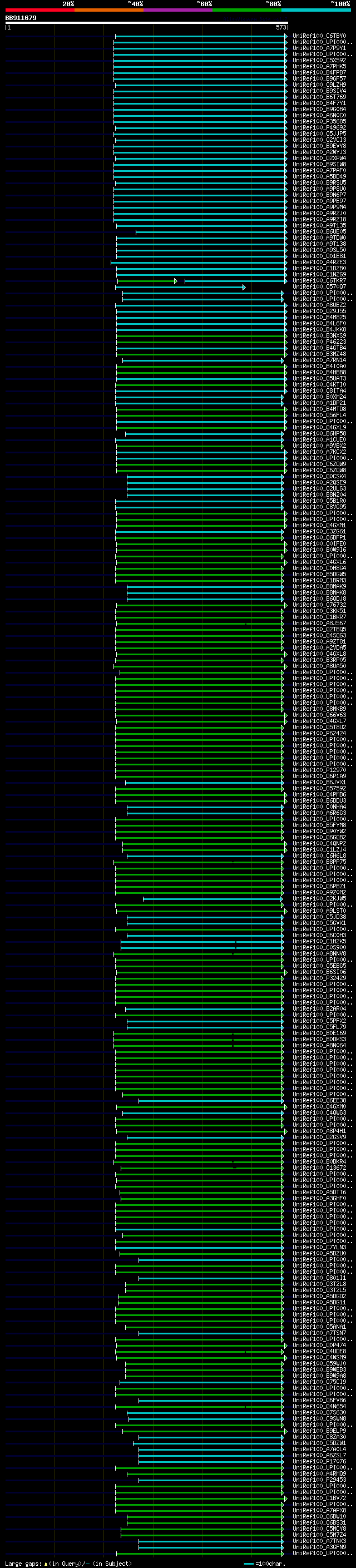This screenshot has width=356, height=1568.
Task: Click the cyan ~100% identity color segment
Action: tap(316, 10)
